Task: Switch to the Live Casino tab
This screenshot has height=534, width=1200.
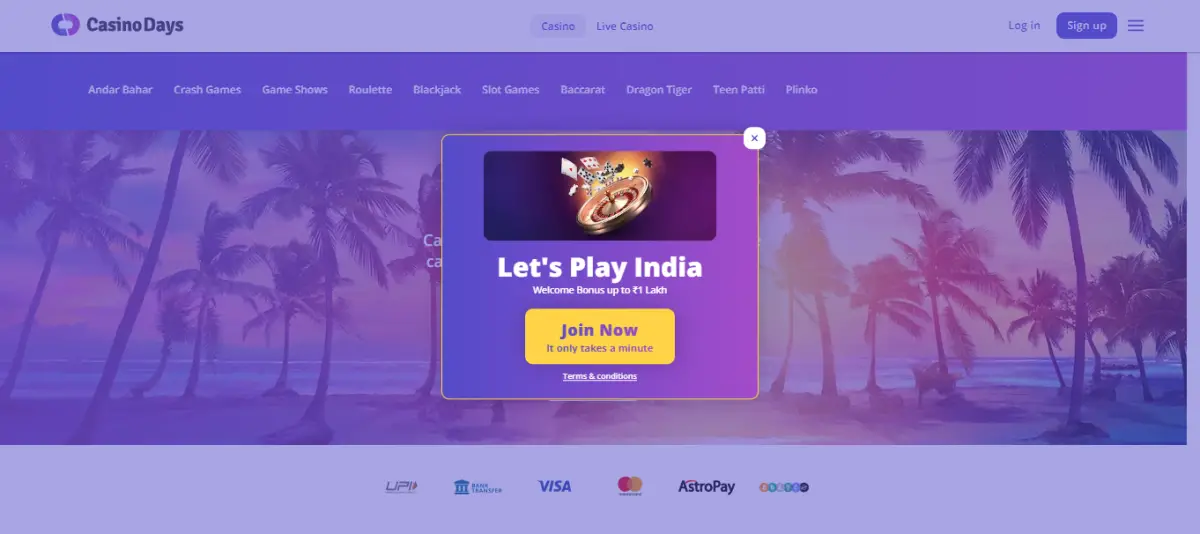Action: 625,26
